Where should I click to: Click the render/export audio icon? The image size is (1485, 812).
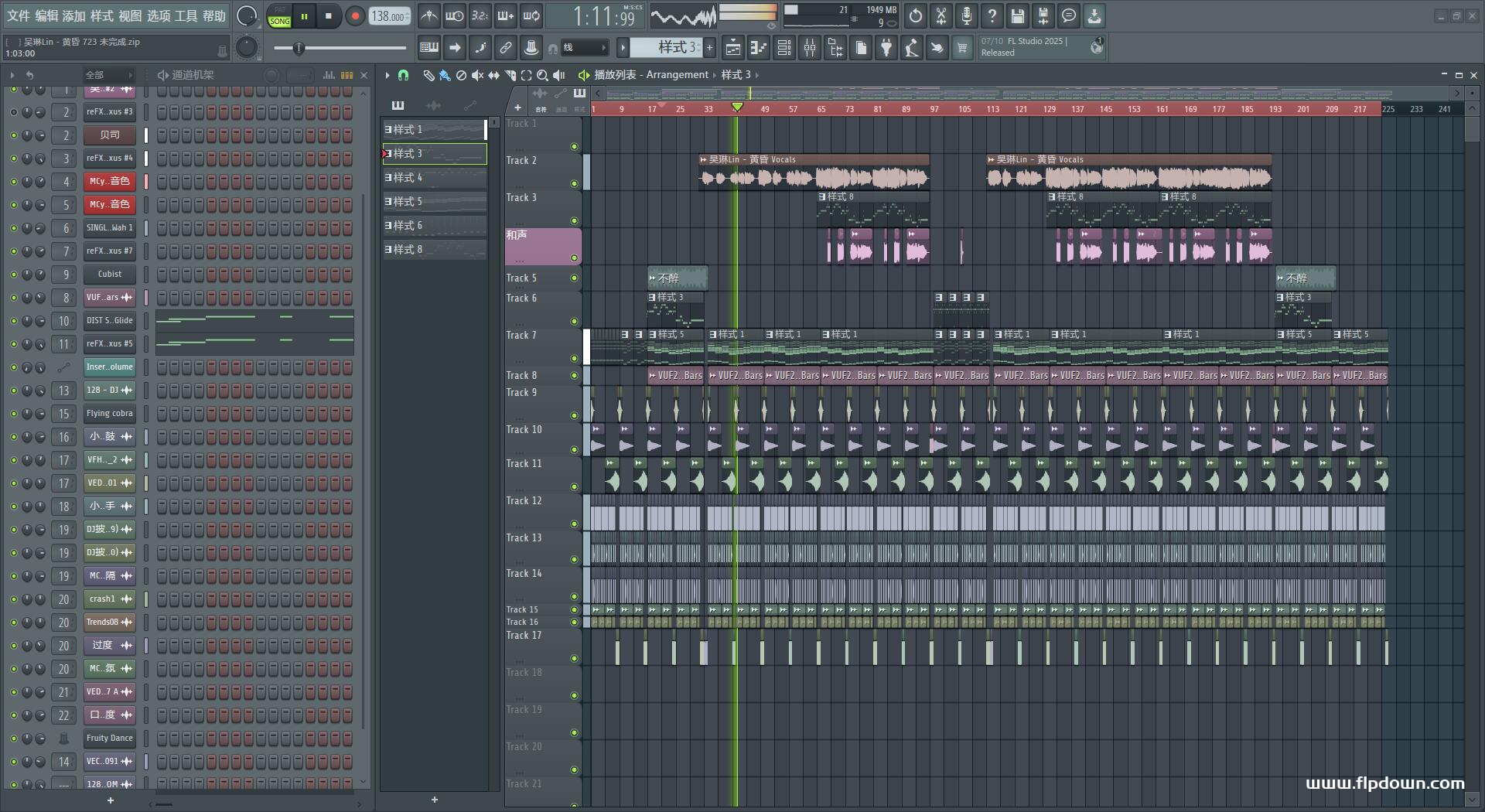(1043, 15)
